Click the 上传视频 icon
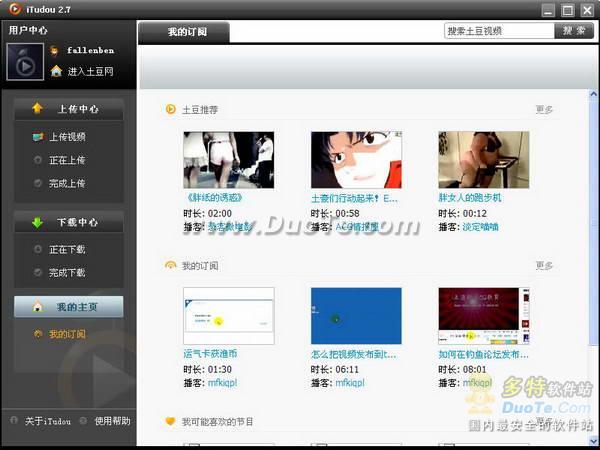Viewport: 600px width, 450px height. [x=38, y=137]
